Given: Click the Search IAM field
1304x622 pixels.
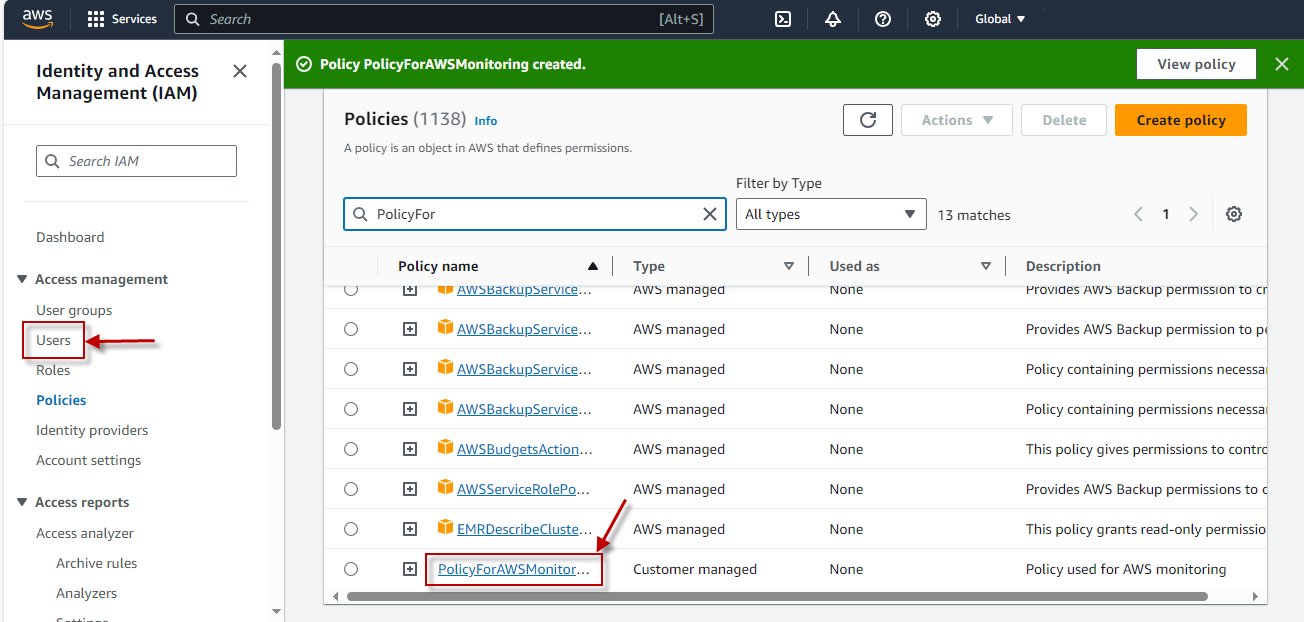Looking at the screenshot, I should coord(136,161).
